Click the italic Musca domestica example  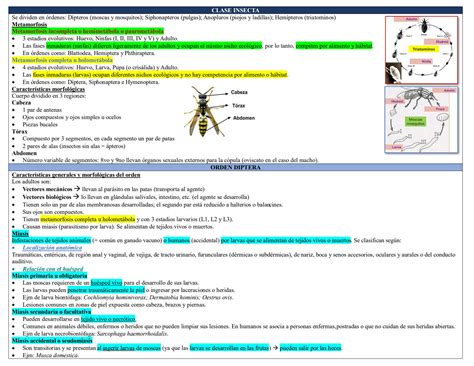coord(57,355)
